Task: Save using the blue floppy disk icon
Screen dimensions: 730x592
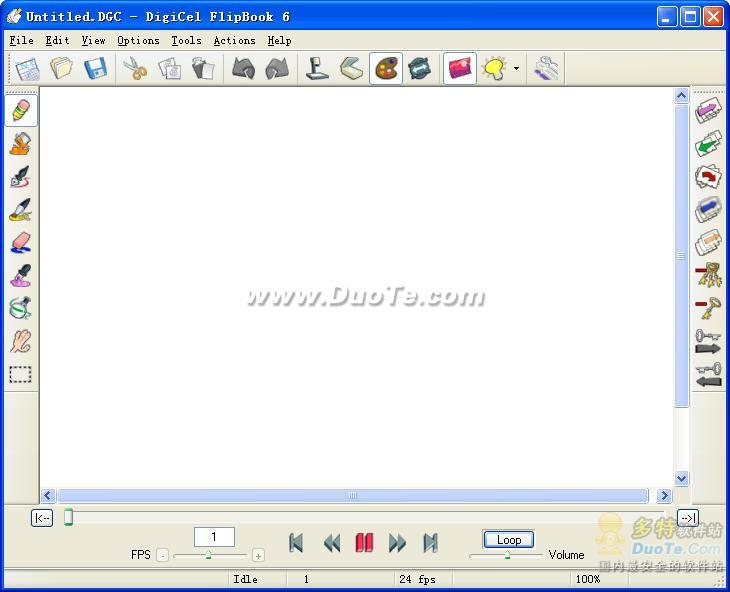Action: coord(95,69)
